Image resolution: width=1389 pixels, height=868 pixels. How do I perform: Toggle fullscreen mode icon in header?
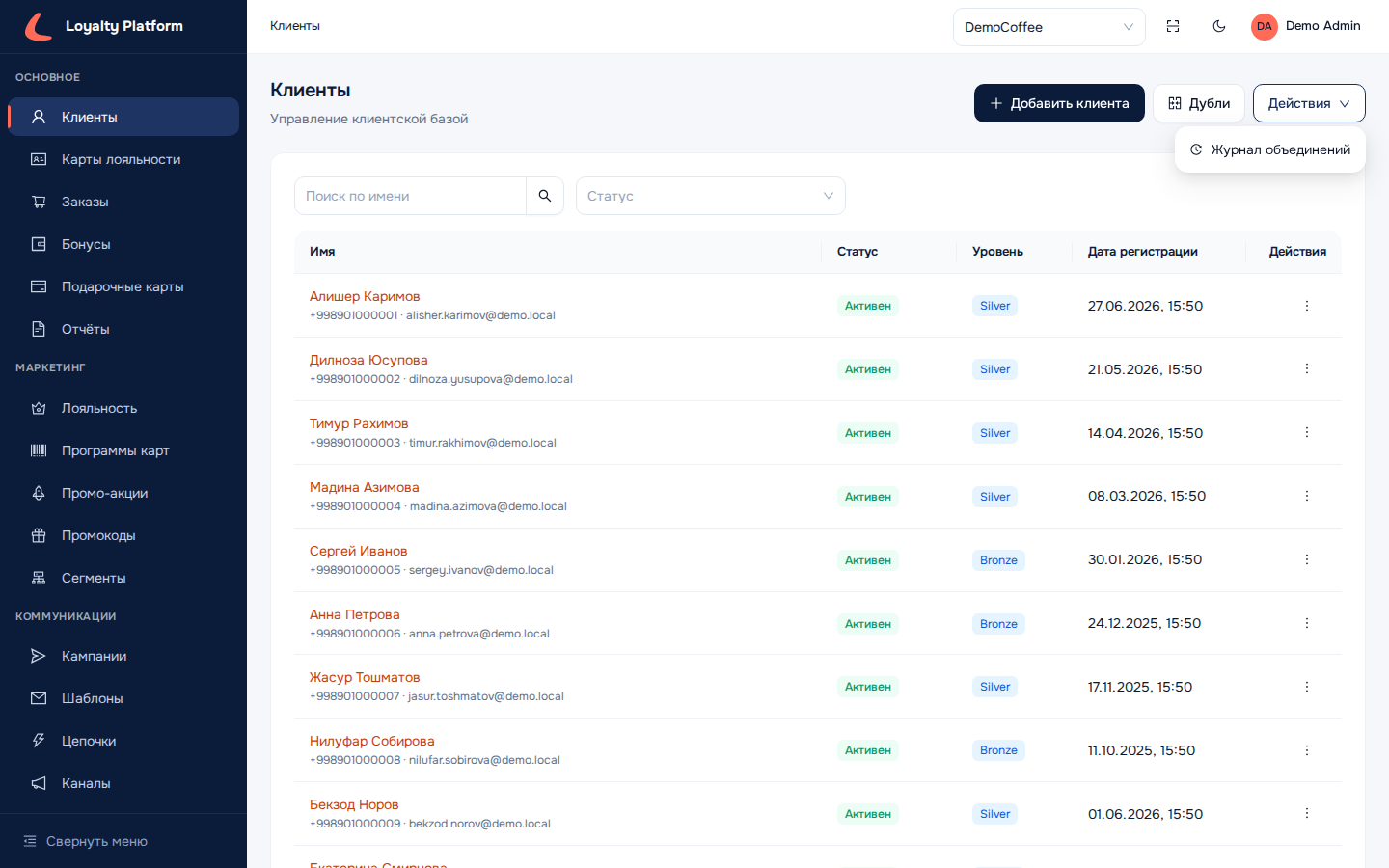coord(1173,26)
